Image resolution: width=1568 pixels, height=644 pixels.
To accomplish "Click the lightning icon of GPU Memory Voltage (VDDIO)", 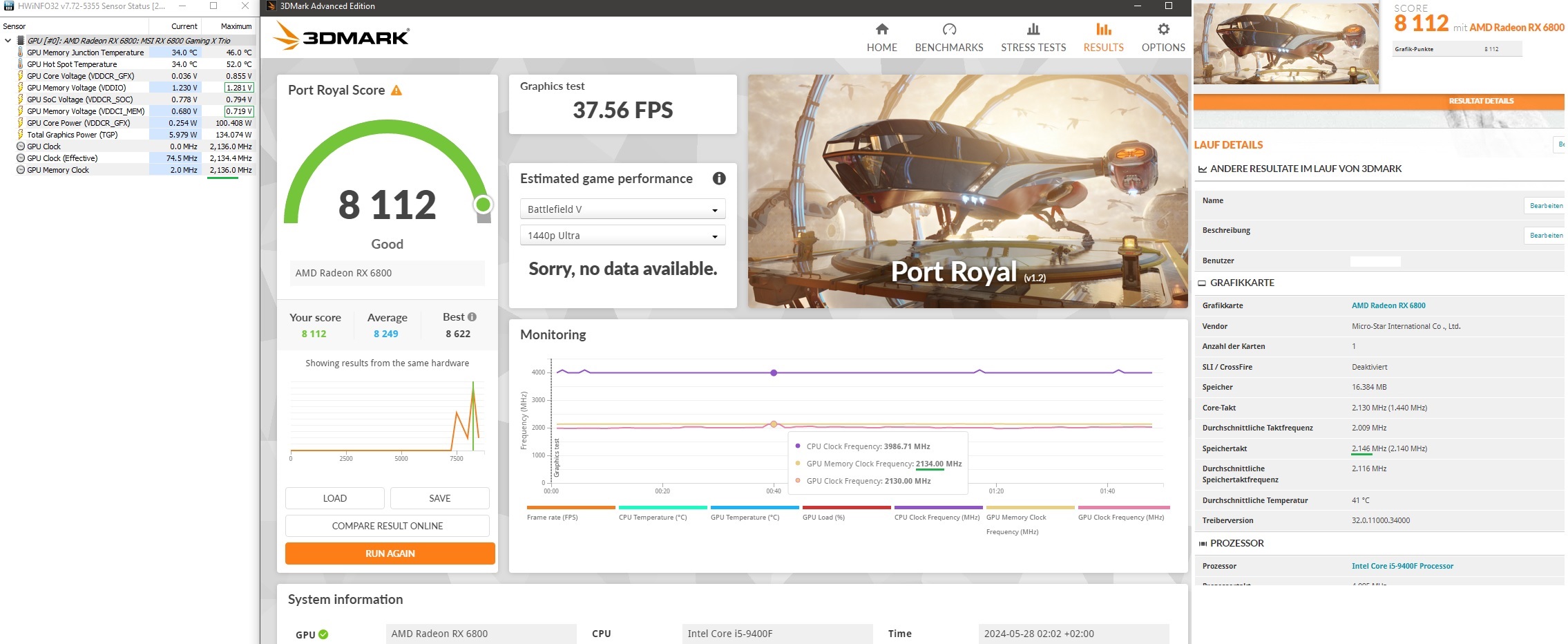I will tap(21, 88).
